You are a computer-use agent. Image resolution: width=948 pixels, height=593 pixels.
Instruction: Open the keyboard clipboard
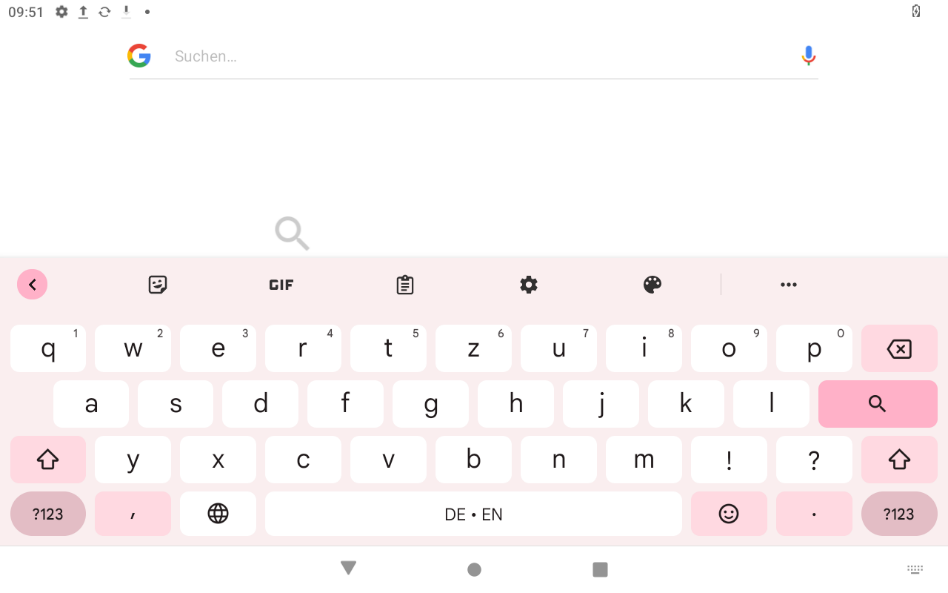405,285
